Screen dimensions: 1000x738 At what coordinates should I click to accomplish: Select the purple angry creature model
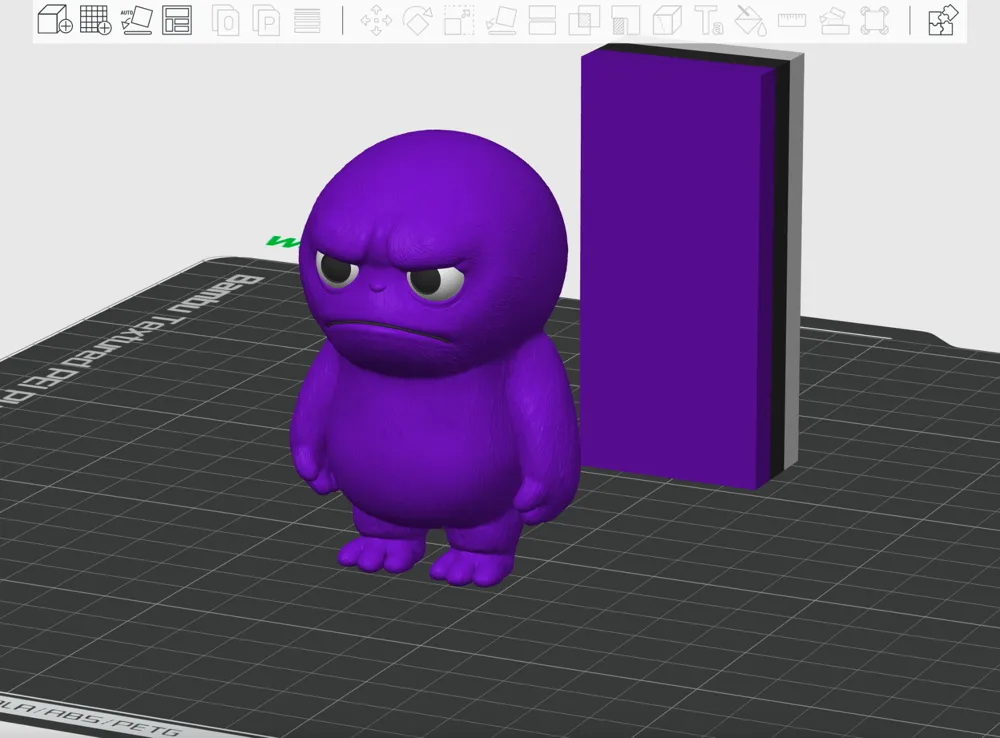pyautogui.click(x=434, y=357)
